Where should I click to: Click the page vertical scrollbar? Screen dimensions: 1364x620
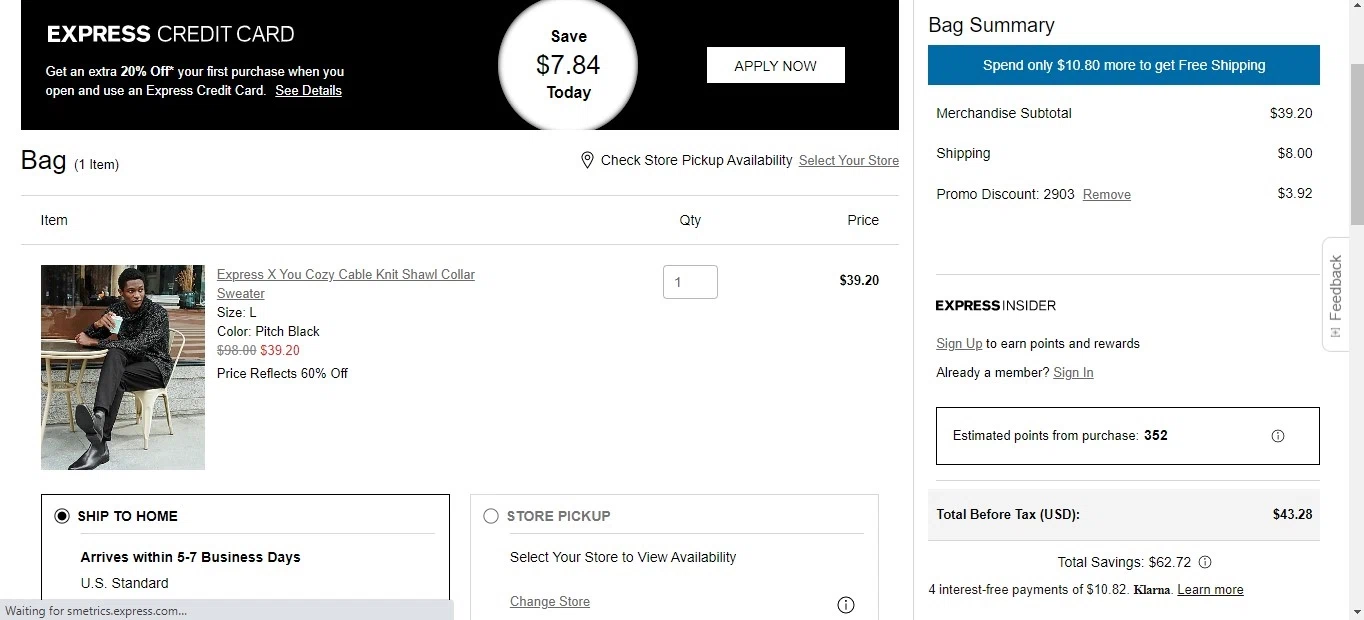pos(1356,140)
